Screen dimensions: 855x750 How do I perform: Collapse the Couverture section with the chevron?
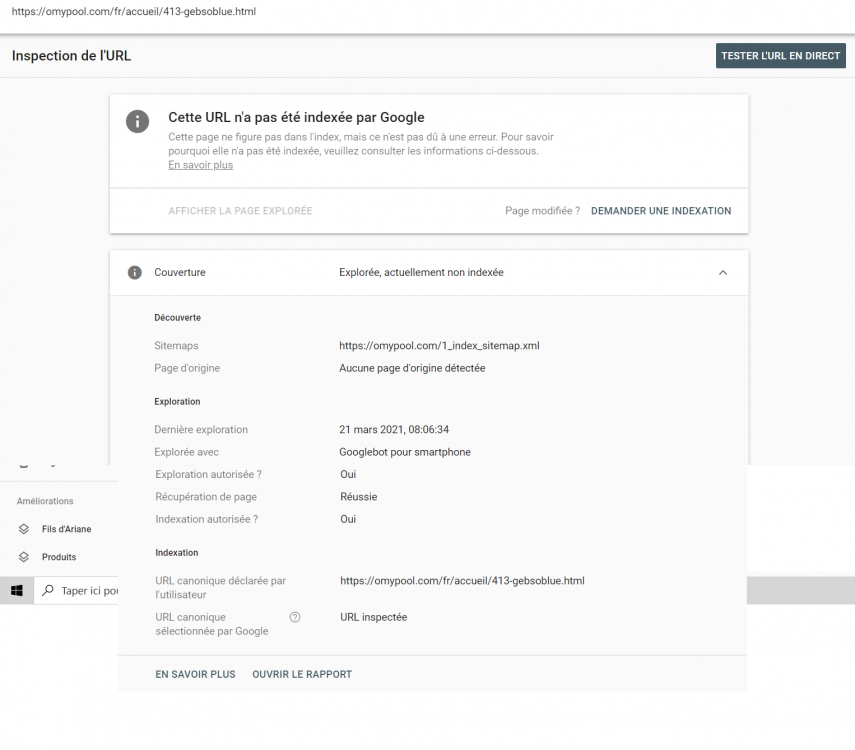point(723,272)
